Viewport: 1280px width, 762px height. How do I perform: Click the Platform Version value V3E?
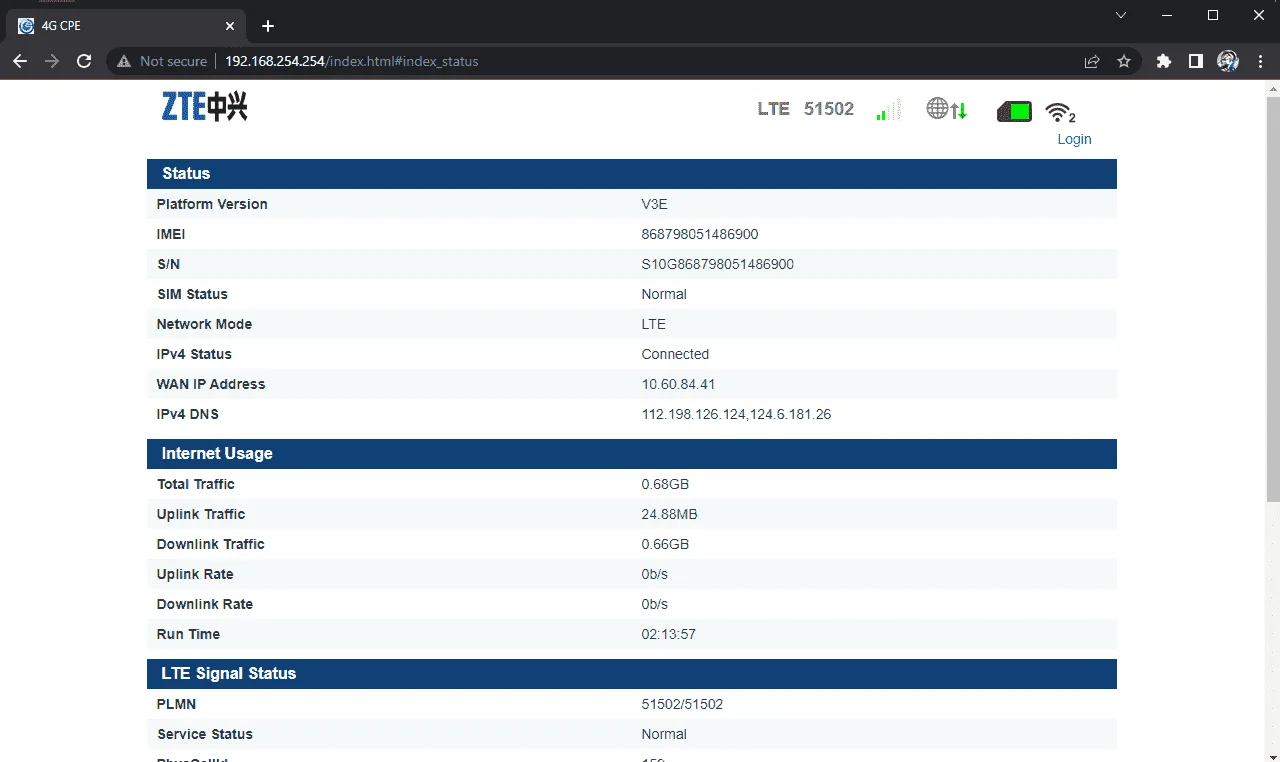point(654,204)
